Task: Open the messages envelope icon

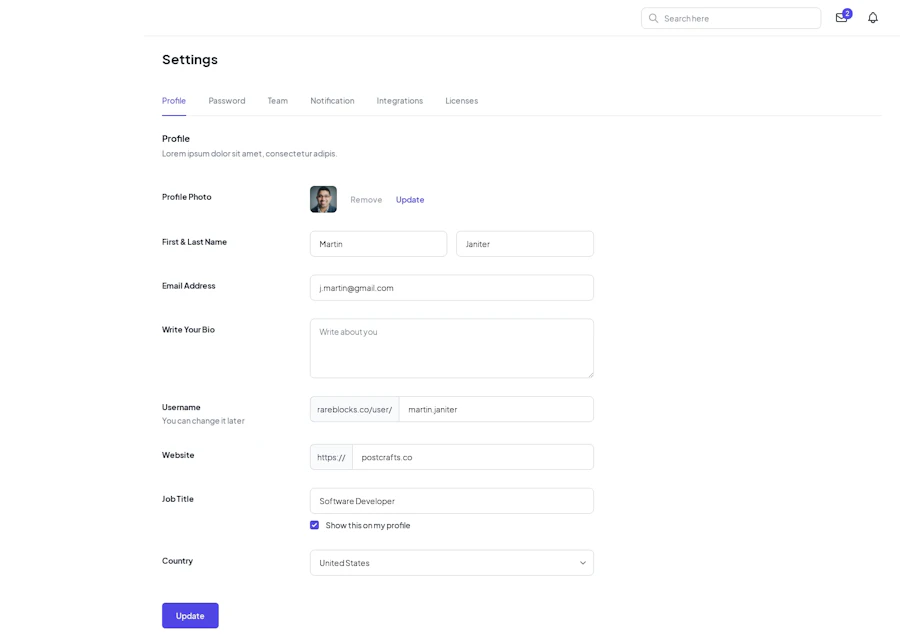Action: click(x=841, y=18)
